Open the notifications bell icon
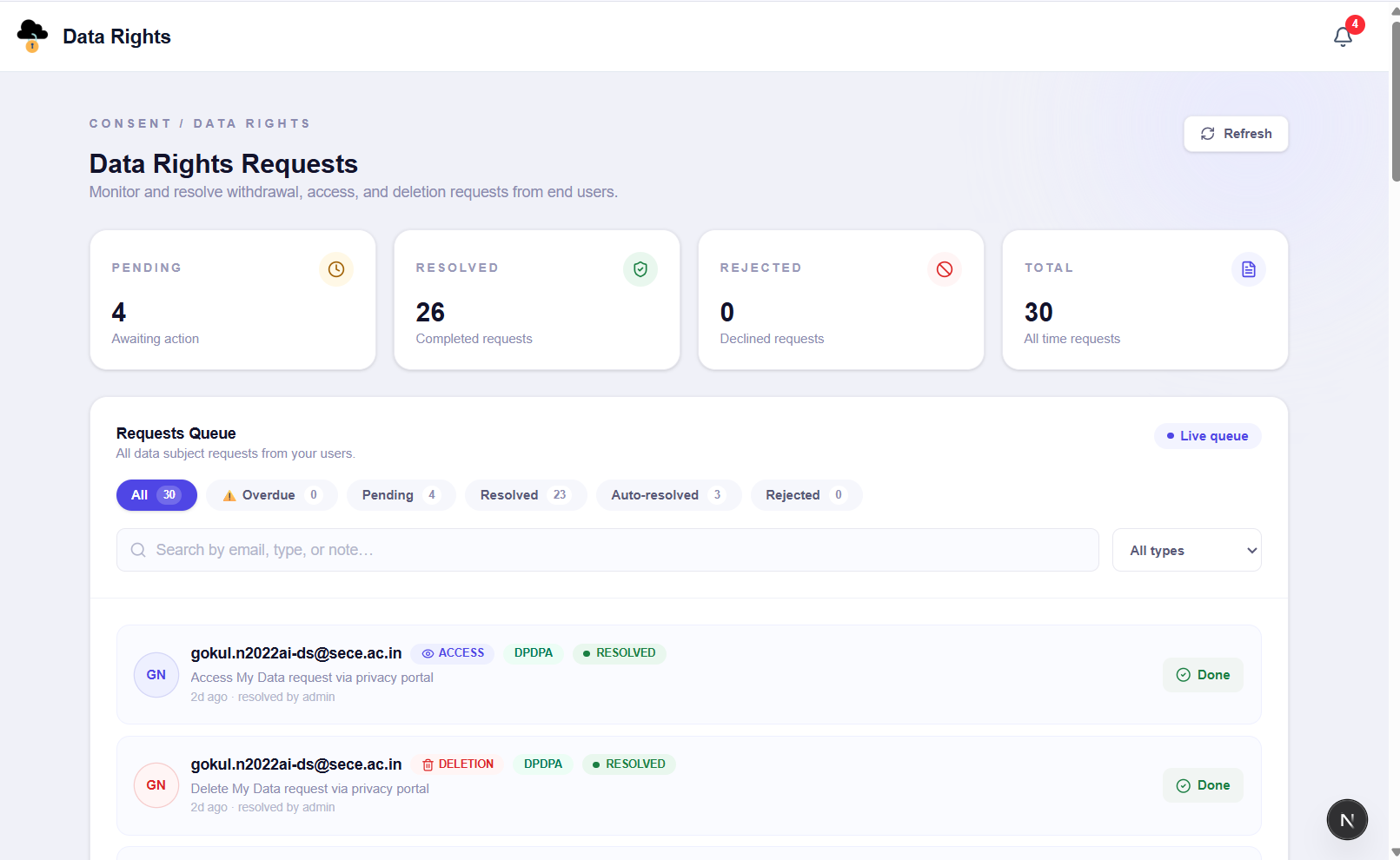 click(1343, 36)
